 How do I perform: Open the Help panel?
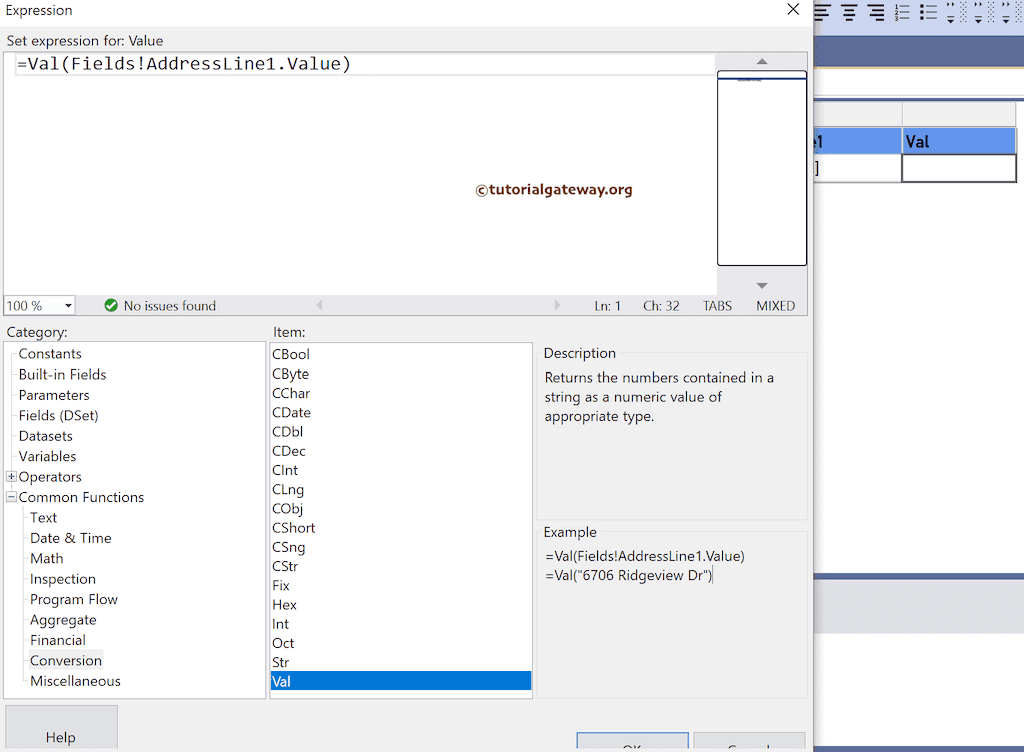pyautogui.click(x=61, y=737)
